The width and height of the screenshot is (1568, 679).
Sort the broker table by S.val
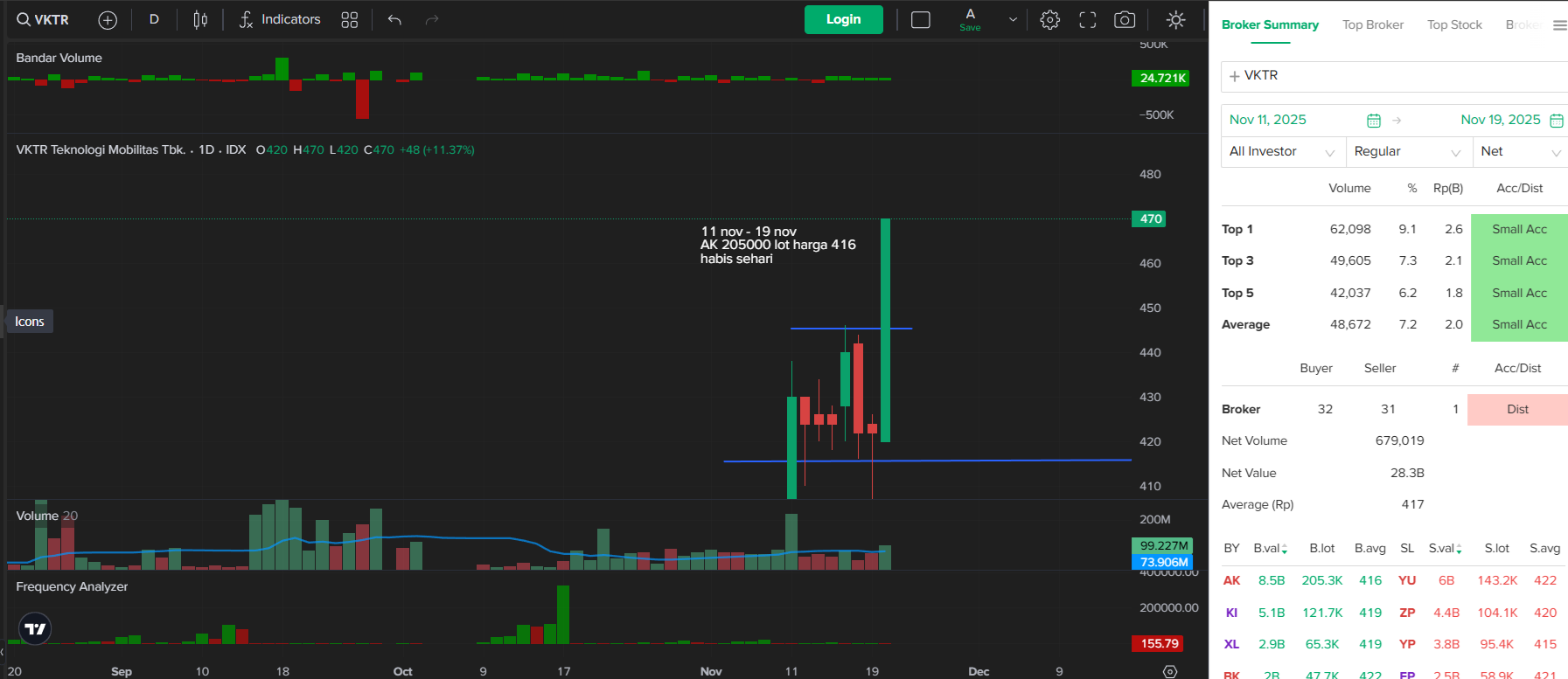click(1445, 549)
